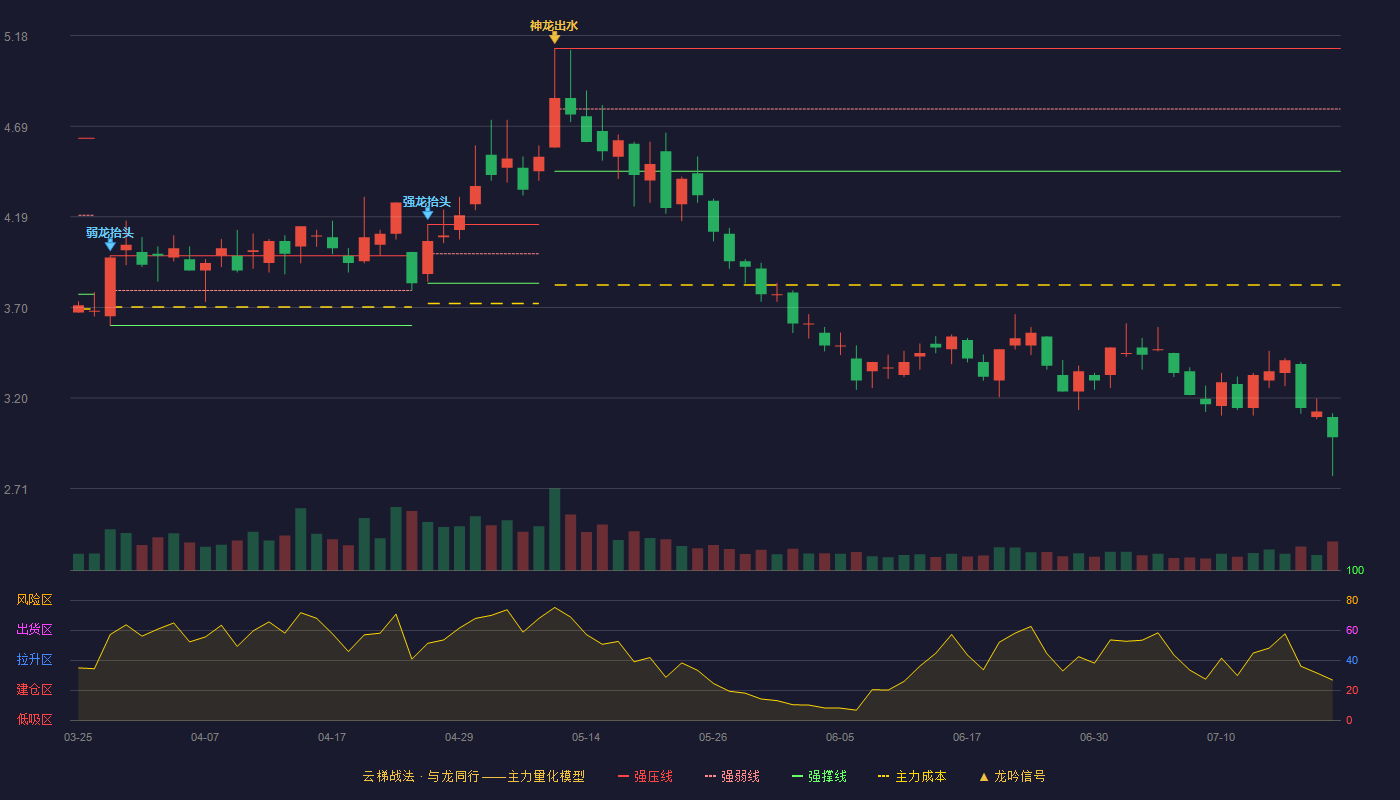Click the 出货区 zone label
The width and height of the screenshot is (1400, 800).
click(x=34, y=630)
